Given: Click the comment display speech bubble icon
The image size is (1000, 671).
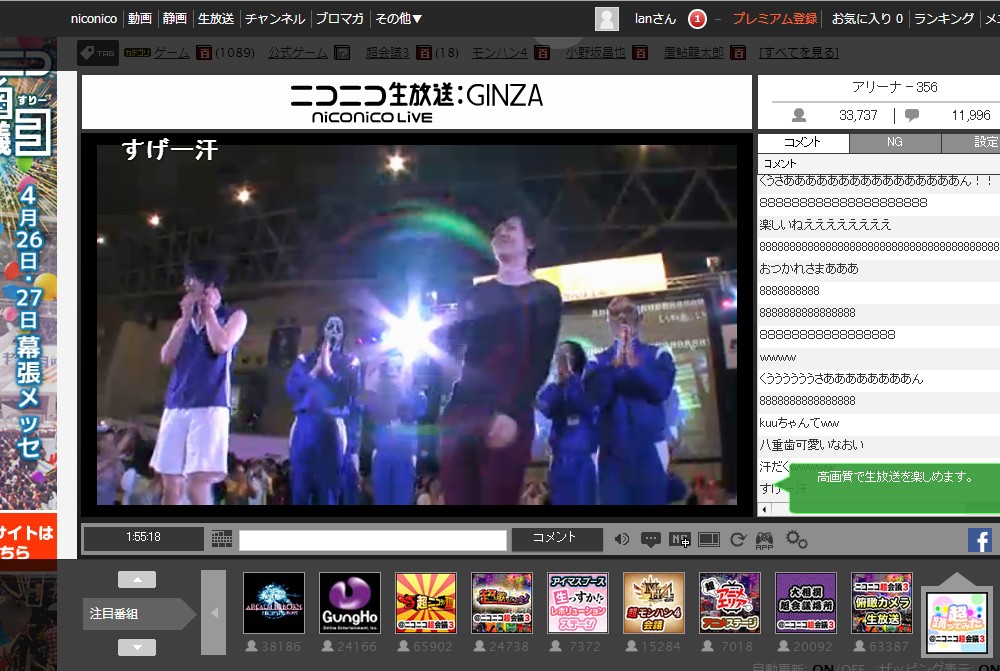Looking at the screenshot, I should [x=650, y=540].
